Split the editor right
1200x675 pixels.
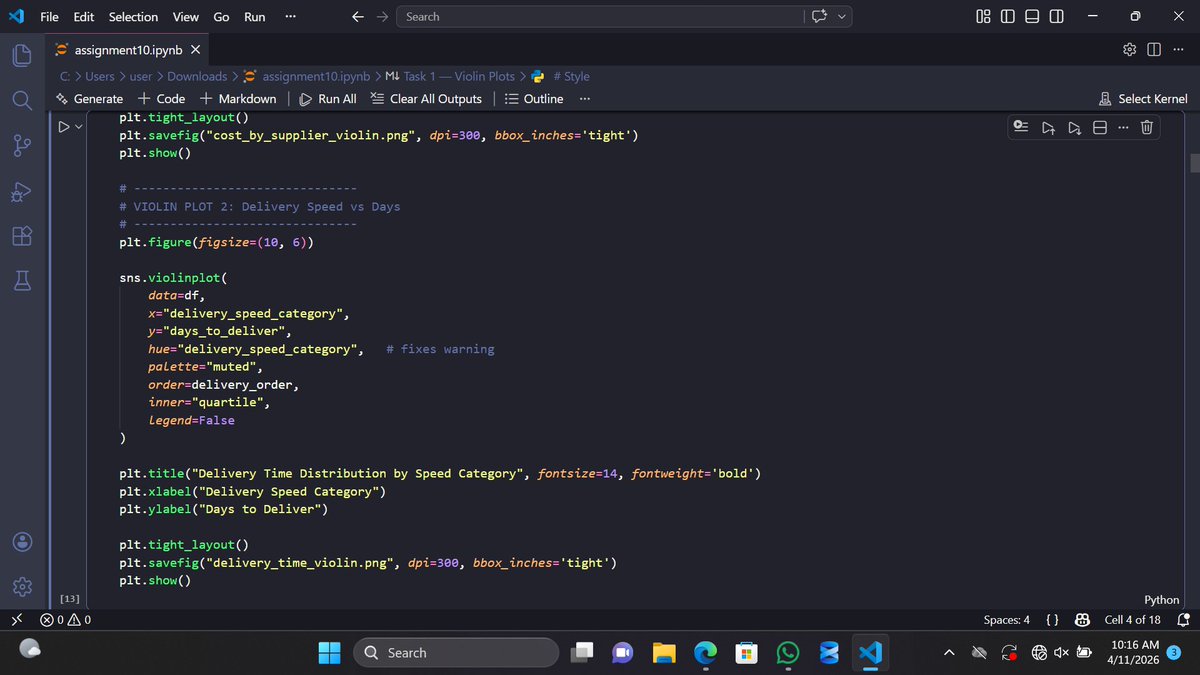pos(1154,50)
